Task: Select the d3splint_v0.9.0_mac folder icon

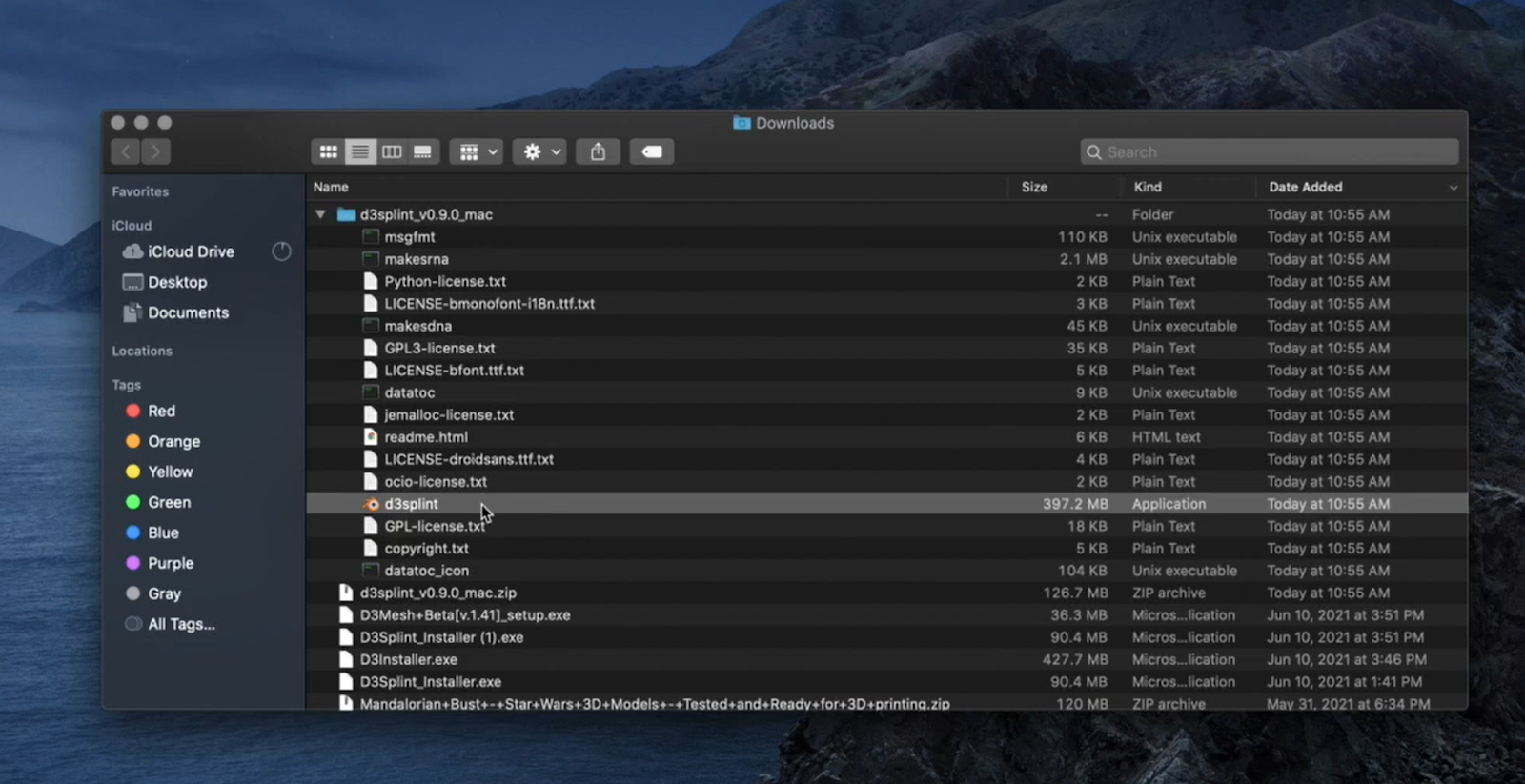Action: tap(346, 214)
